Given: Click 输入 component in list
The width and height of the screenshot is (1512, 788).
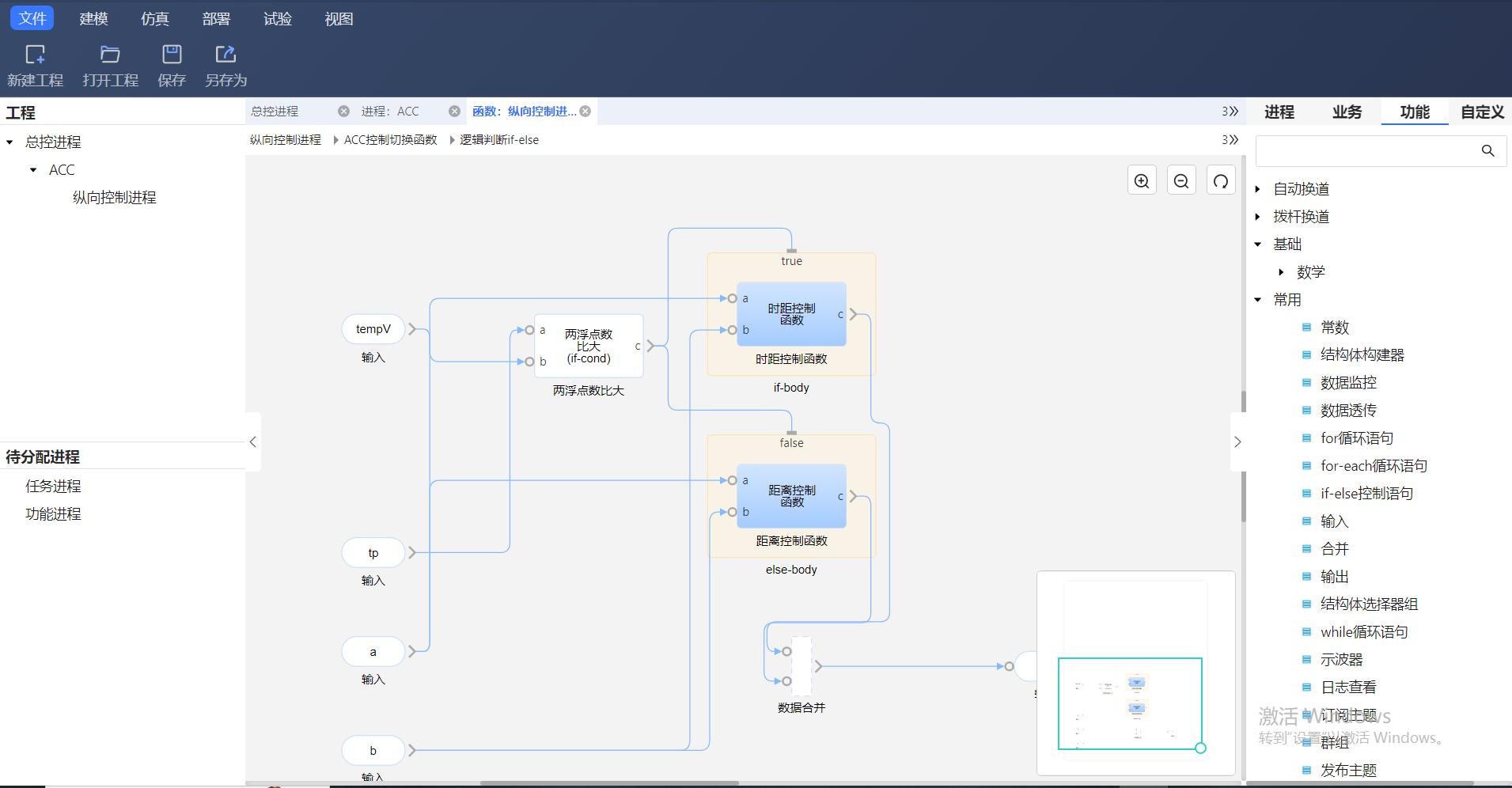Looking at the screenshot, I should coord(1334,521).
